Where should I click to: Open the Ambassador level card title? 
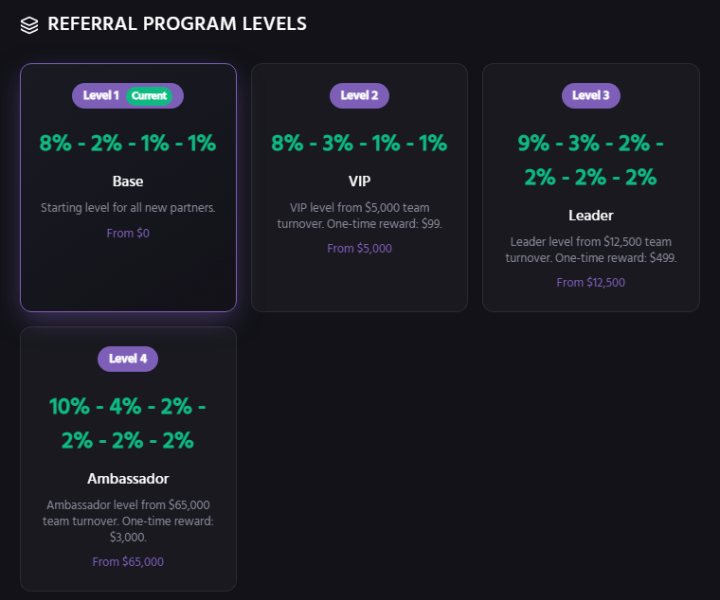(128, 479)
